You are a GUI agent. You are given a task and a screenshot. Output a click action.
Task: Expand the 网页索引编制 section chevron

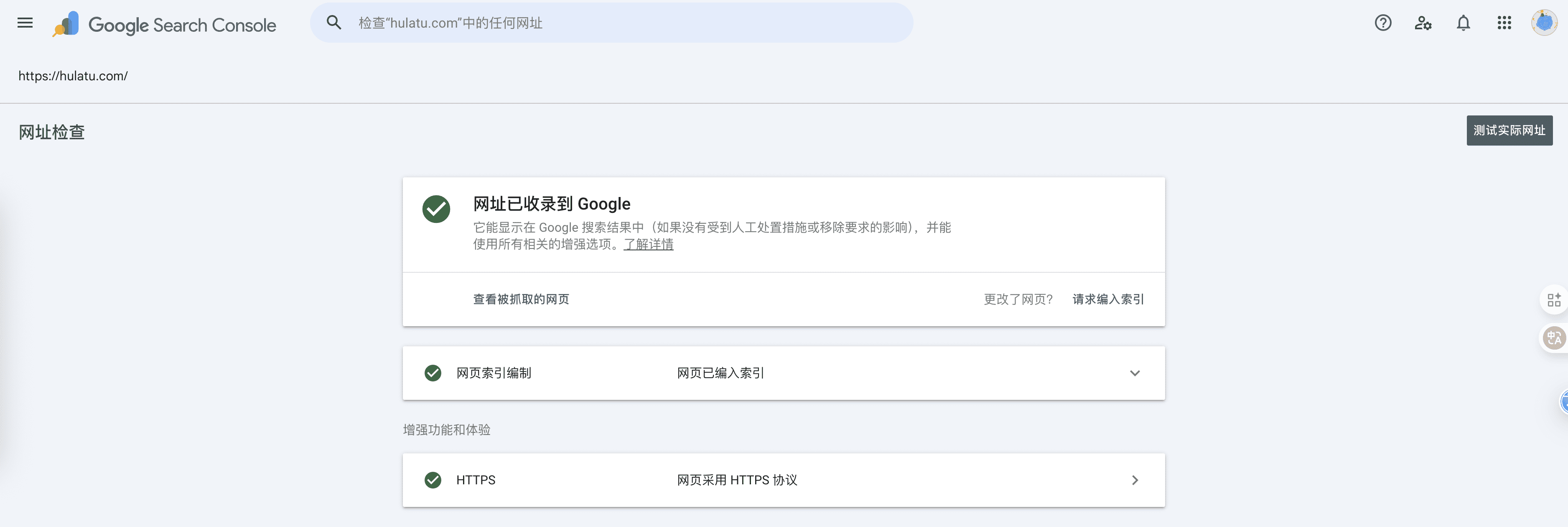tap(1135, 373)
